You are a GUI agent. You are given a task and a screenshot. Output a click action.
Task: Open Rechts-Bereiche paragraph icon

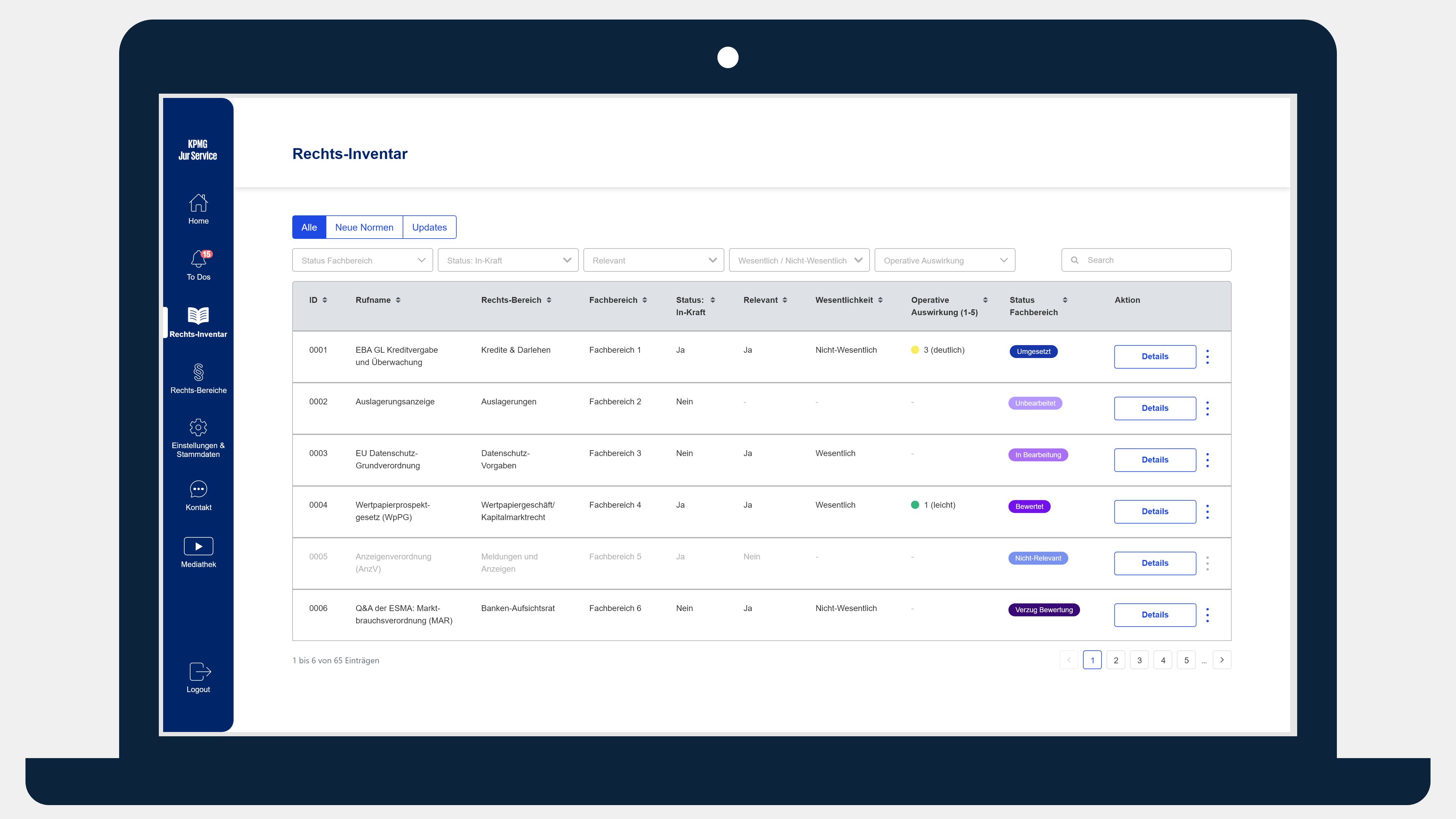click(199, 372)
